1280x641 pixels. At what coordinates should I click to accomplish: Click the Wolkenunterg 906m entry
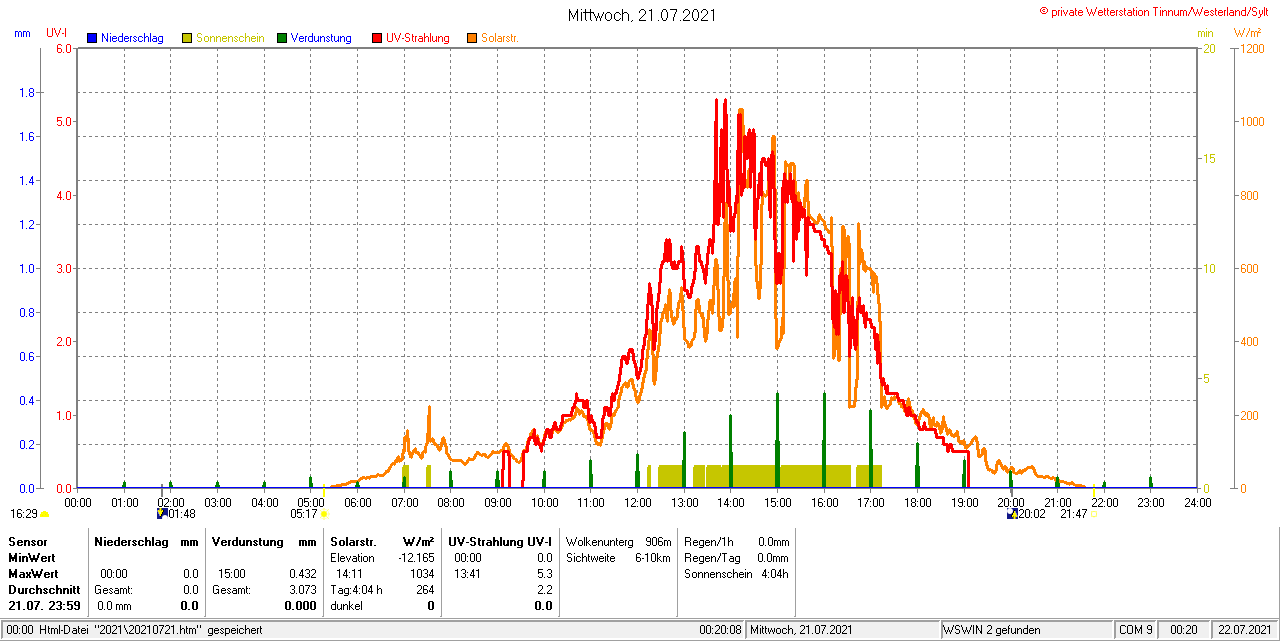(618, 541)
